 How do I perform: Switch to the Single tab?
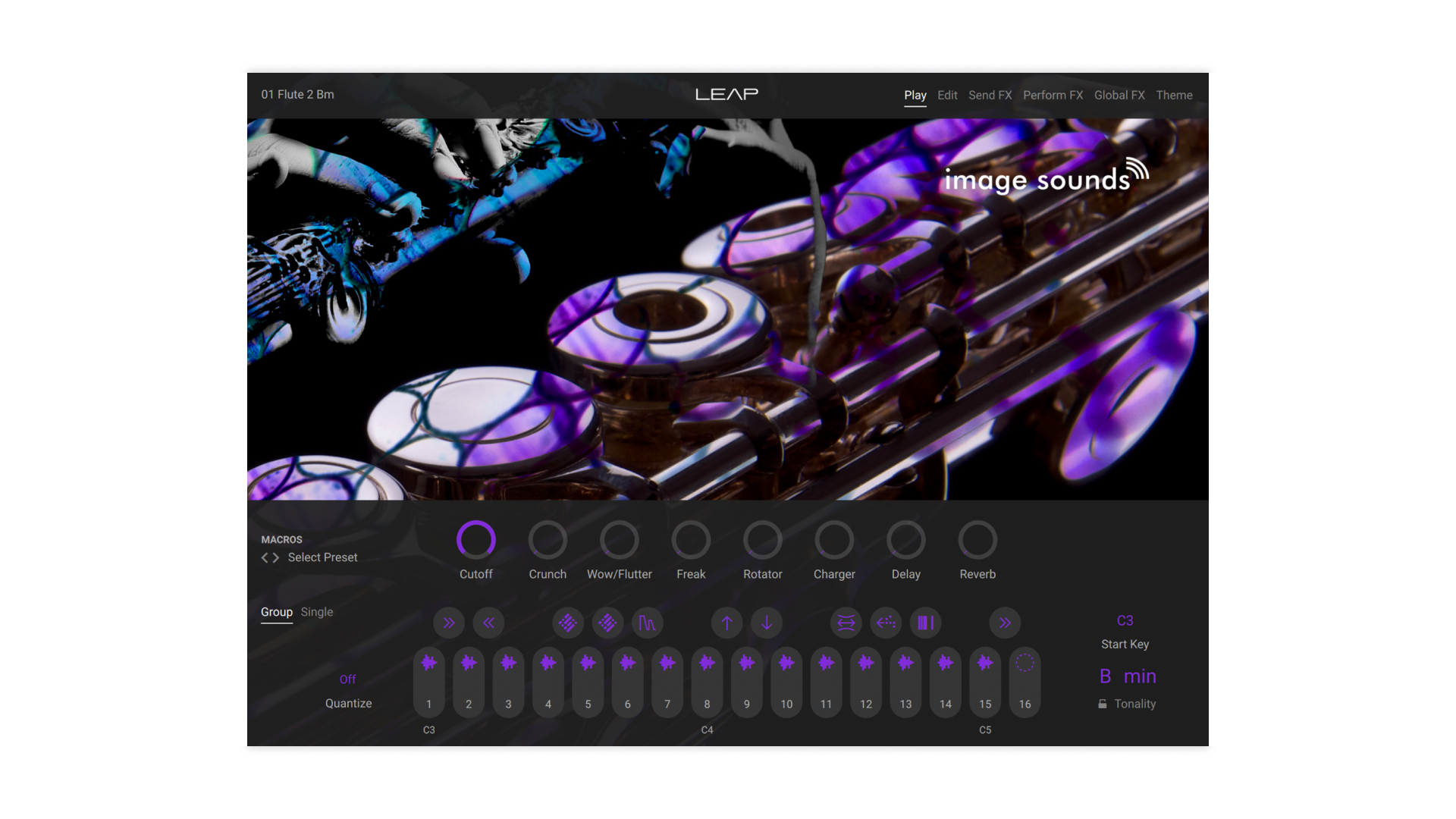(x=316, y=612)
